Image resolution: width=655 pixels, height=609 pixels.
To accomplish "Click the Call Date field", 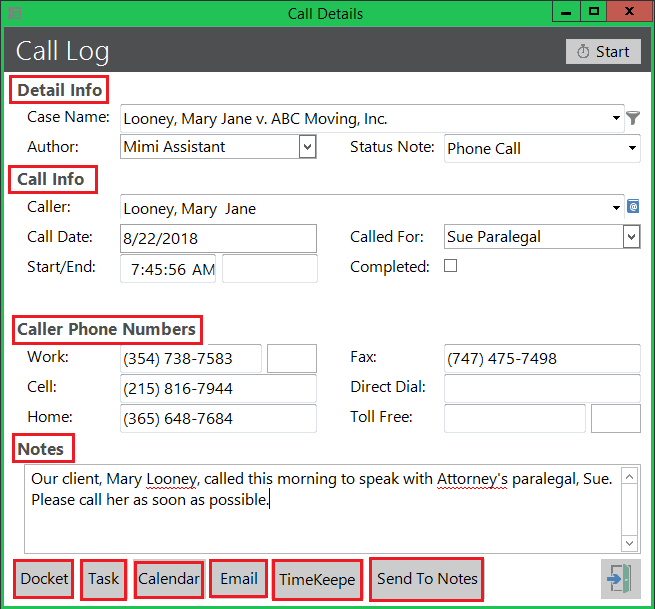I will [x=218, y=238].
